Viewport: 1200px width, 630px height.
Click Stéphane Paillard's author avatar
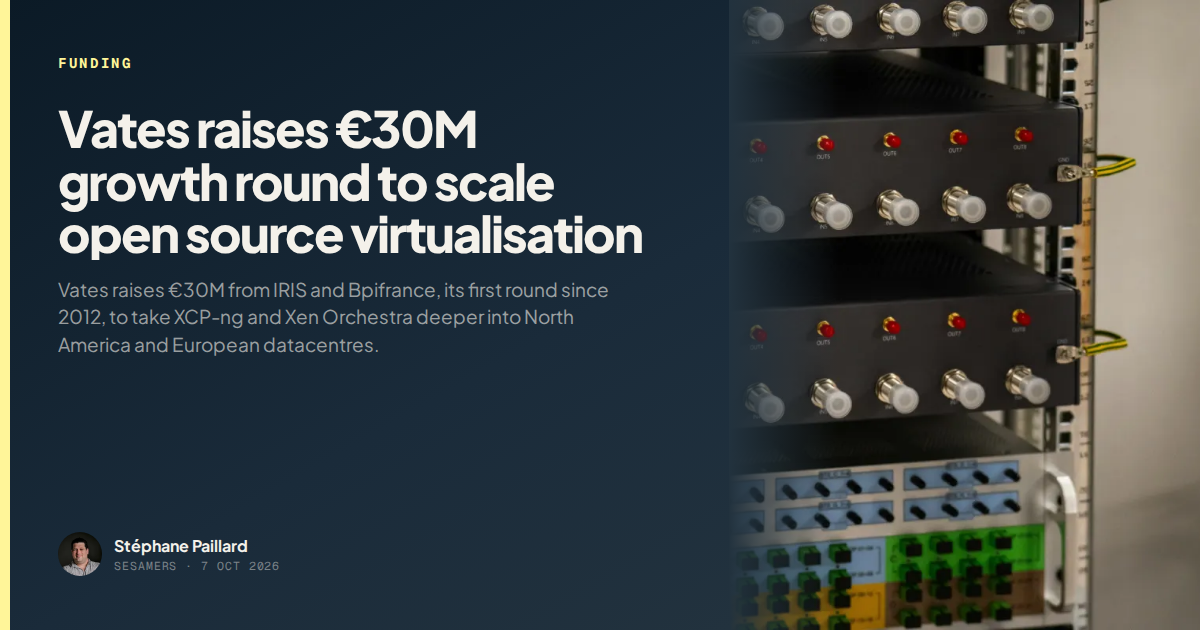(x=80, y=554)
